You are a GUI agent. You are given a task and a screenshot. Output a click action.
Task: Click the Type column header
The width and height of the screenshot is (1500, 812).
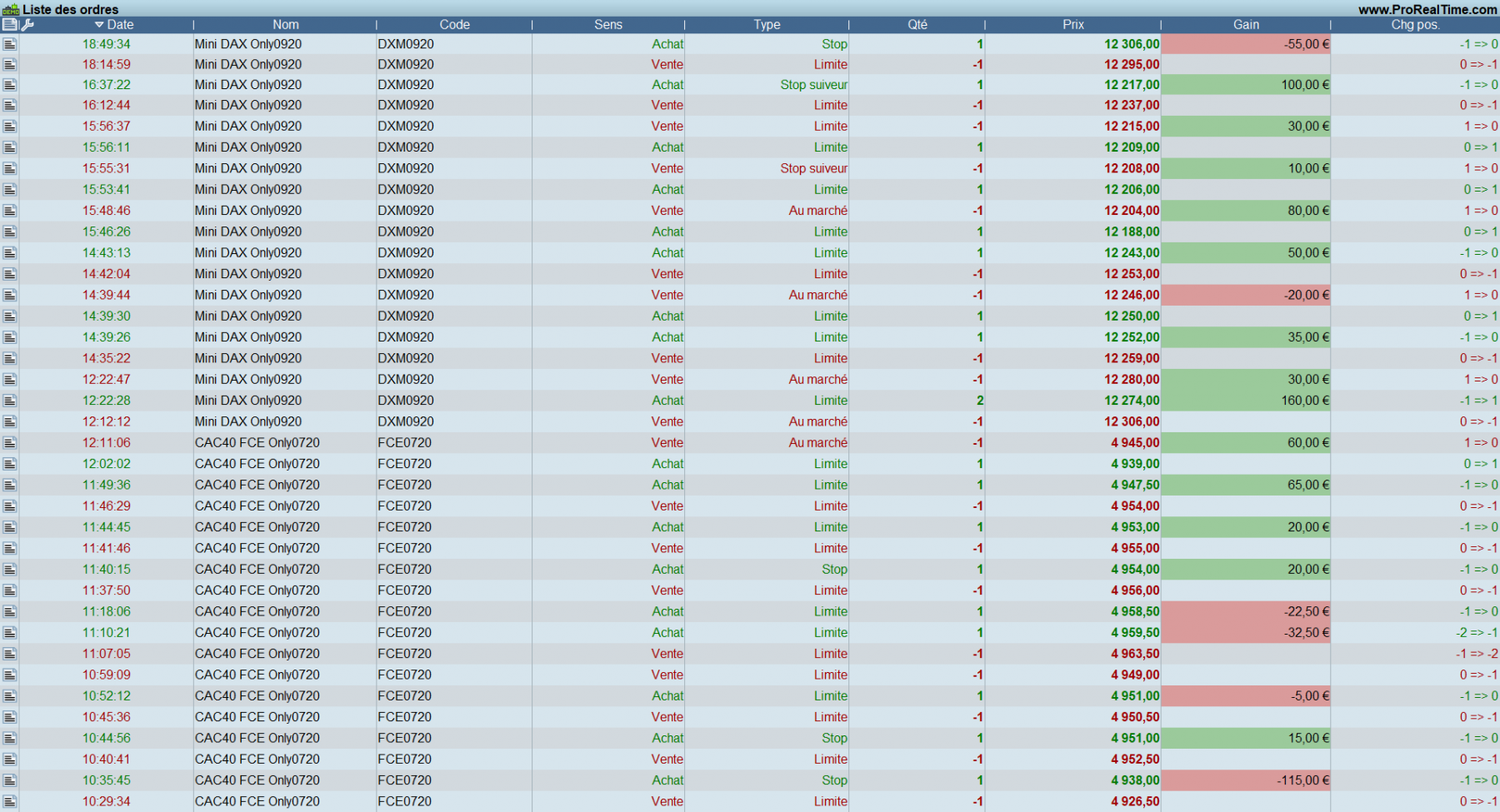coord(767,25)
